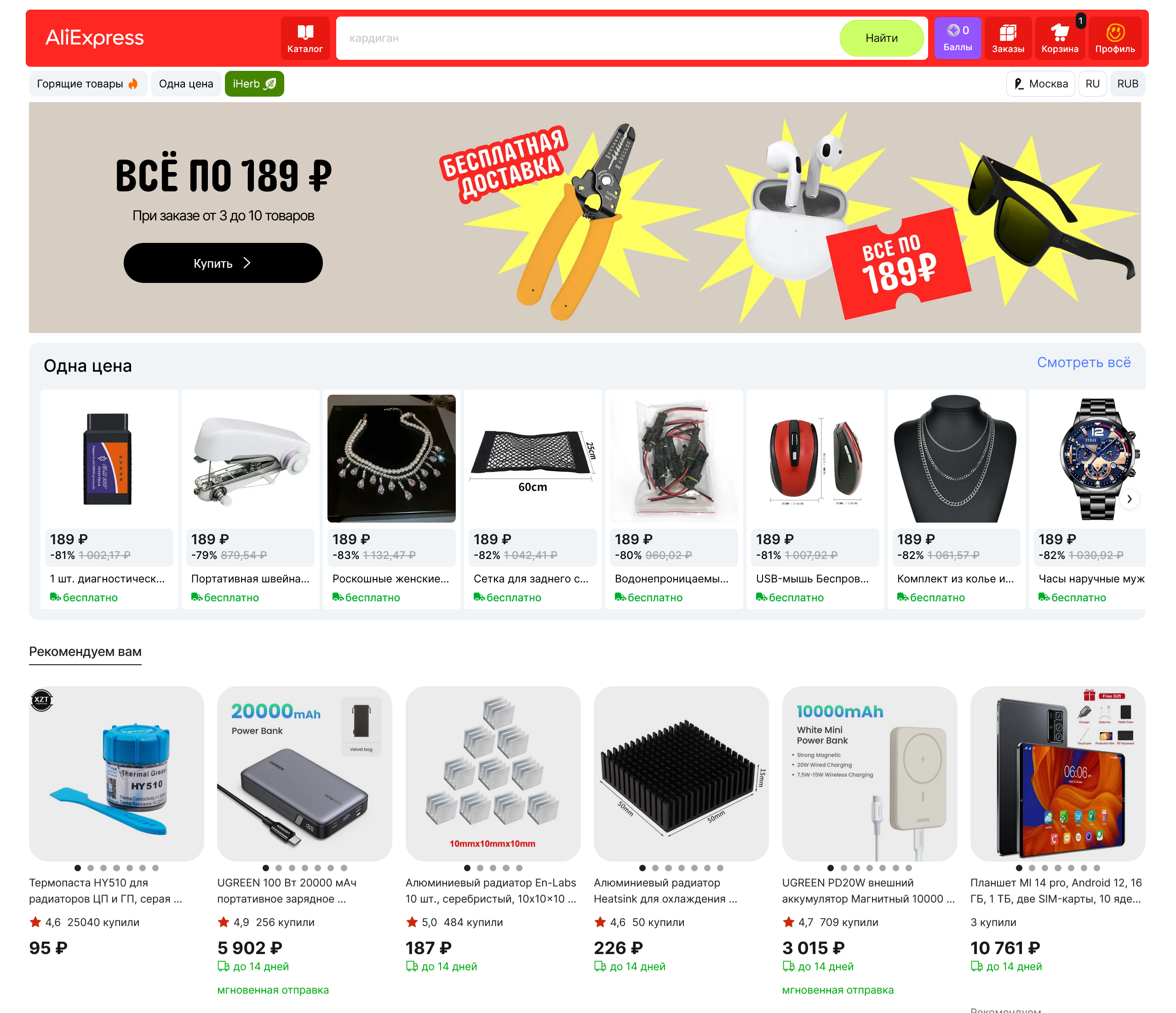The image size is (1176, 1013).
Task: Select second image dot under thermal paste
Action: pyautogui.click(x=91, y=868)
